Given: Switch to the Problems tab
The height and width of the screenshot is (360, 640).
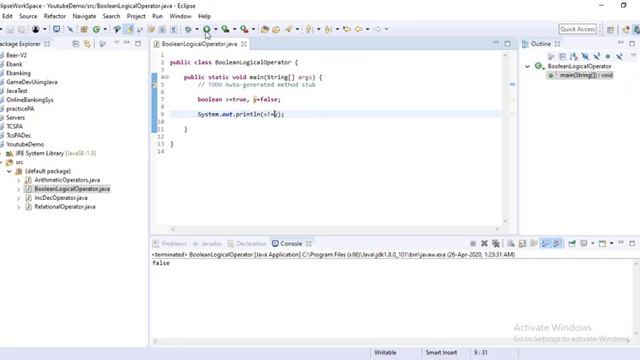Looking at the screenshot, I should click(170, 244).
